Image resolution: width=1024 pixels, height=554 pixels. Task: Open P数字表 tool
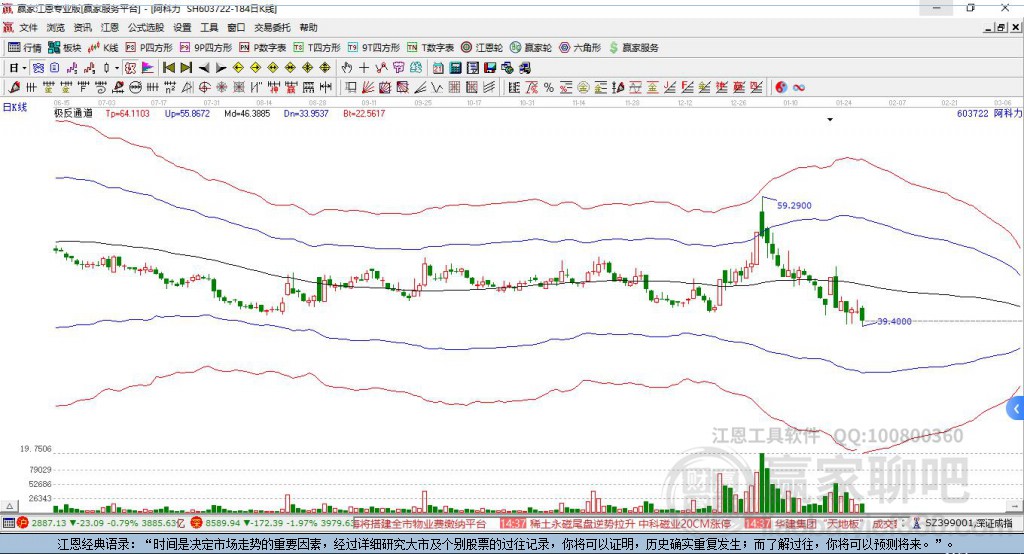pos(263,48)
